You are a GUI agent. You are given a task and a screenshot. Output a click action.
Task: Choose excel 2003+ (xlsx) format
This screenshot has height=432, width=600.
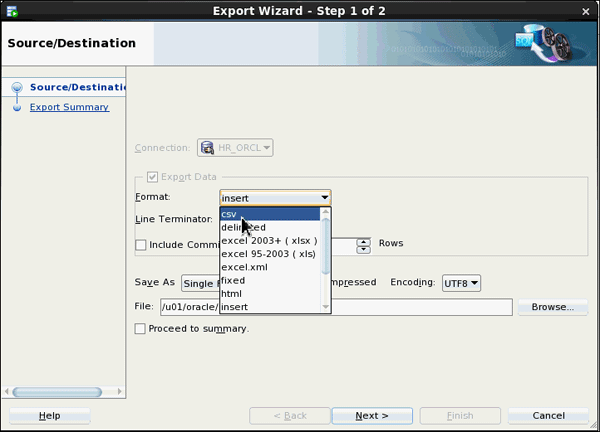pyautogui.click(x=270, y=241)
